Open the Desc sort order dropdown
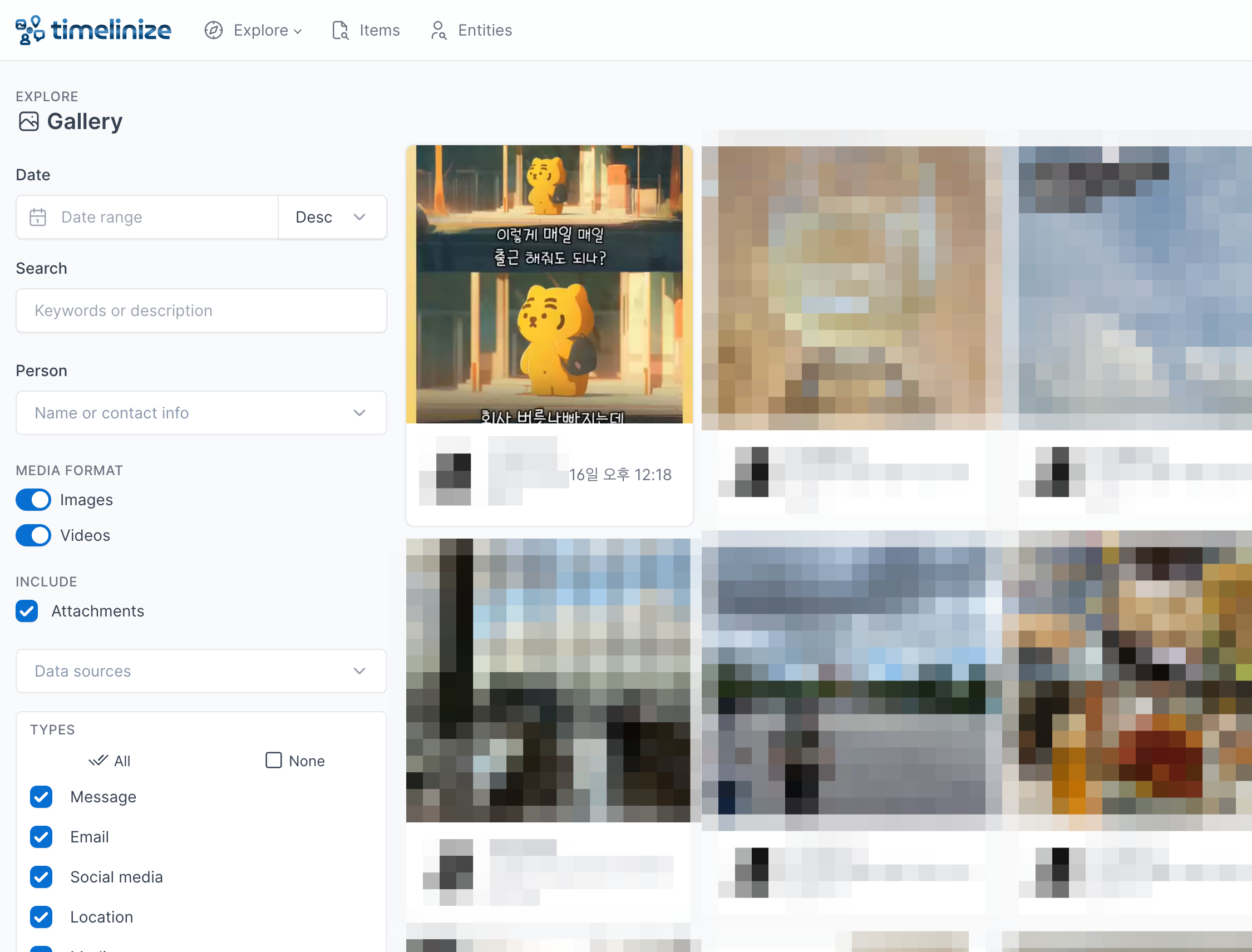The height and width of the screenshot is (952, 1252). point(332,217)
